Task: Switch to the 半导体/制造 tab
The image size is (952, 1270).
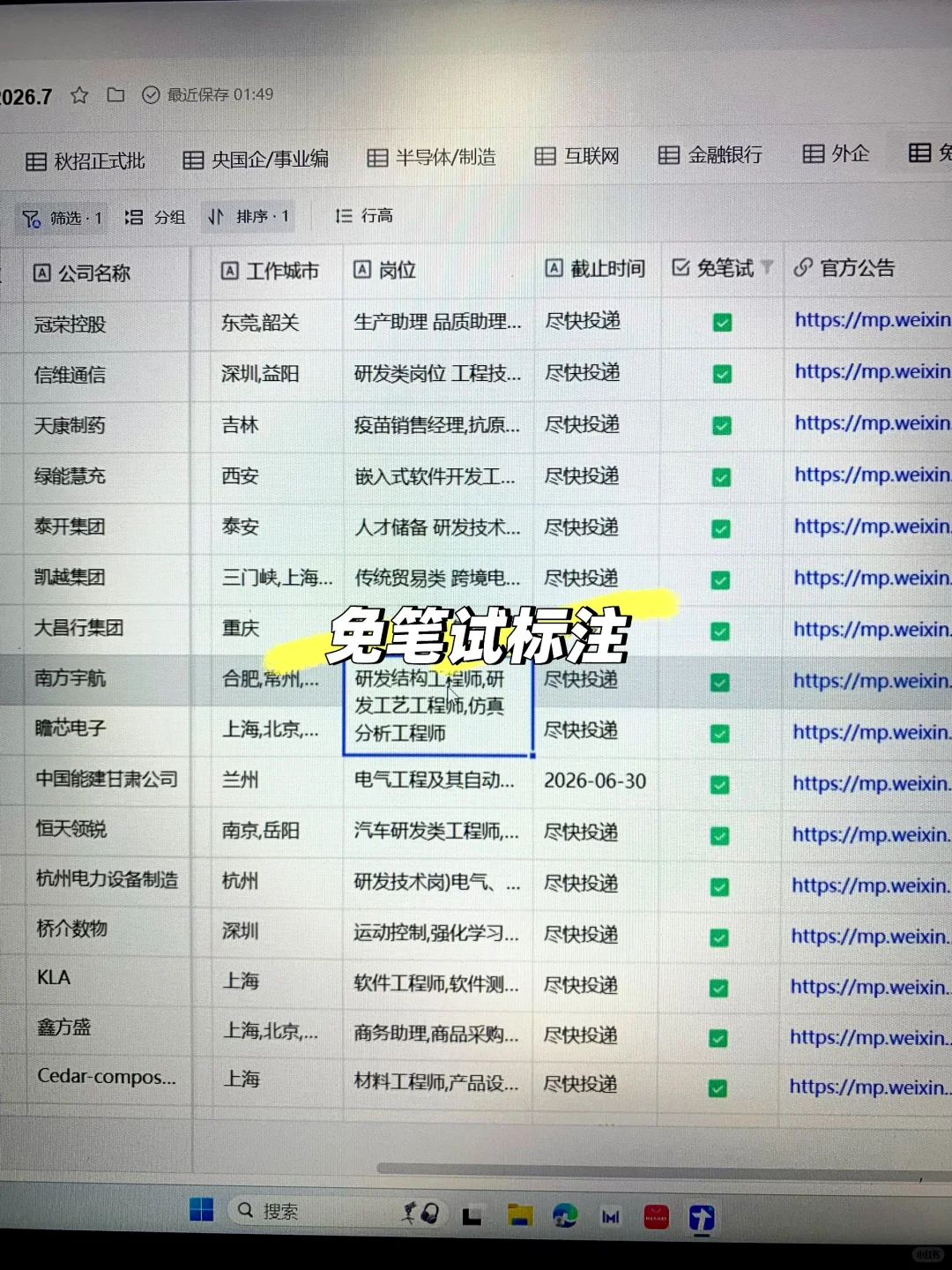Action: tap(431, 157)
